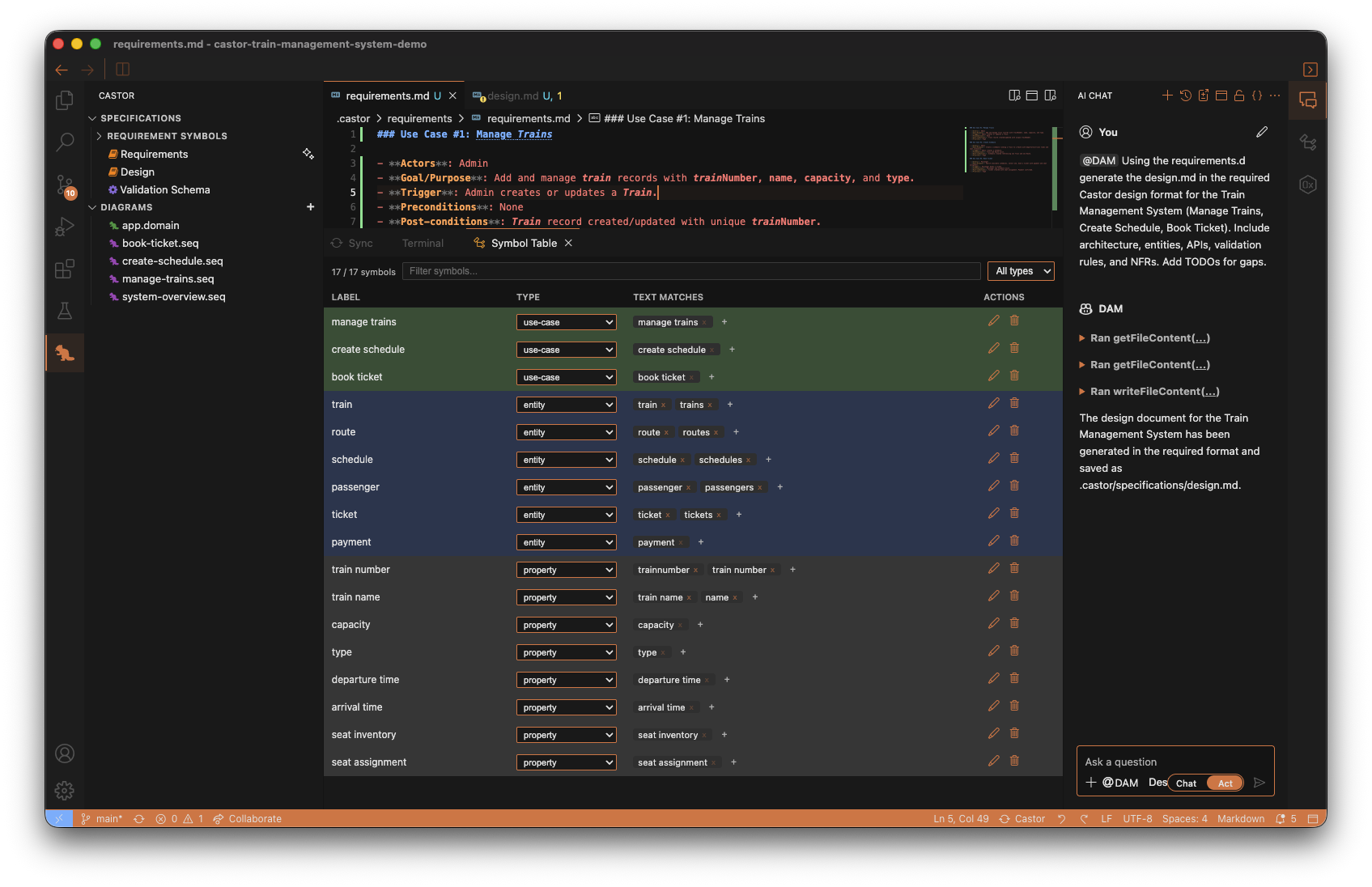Switch chat mode to Act
1372x887 pixels.
(1225, 783)
